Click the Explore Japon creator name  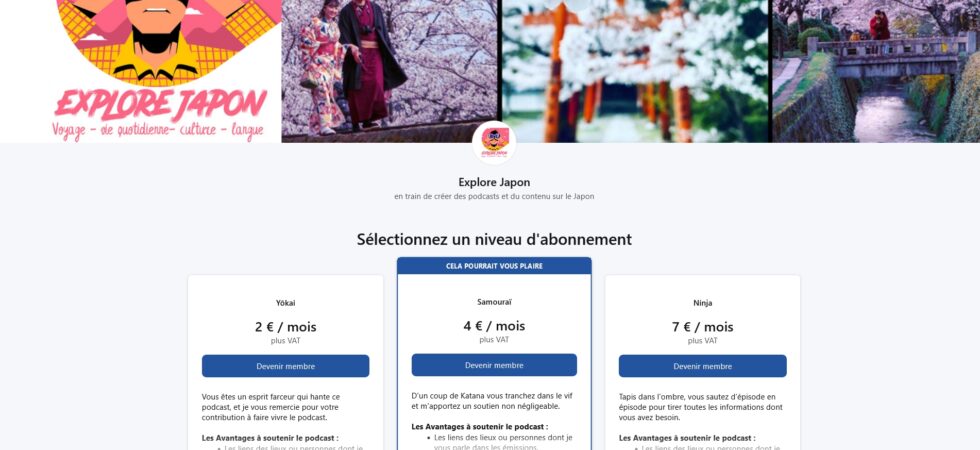(x=494, y=182)
